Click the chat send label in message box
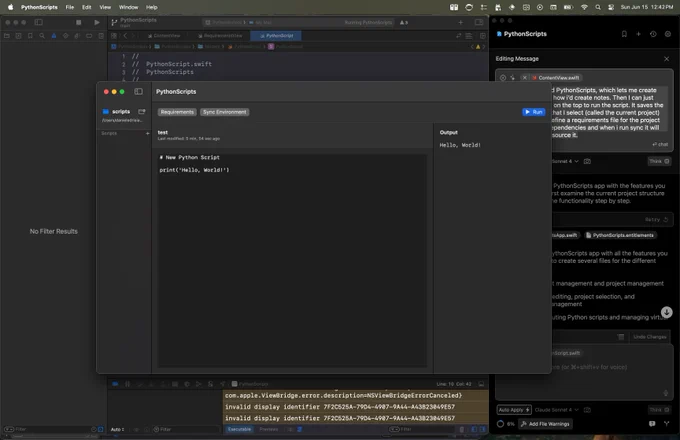680x440 pixels. 660,144
